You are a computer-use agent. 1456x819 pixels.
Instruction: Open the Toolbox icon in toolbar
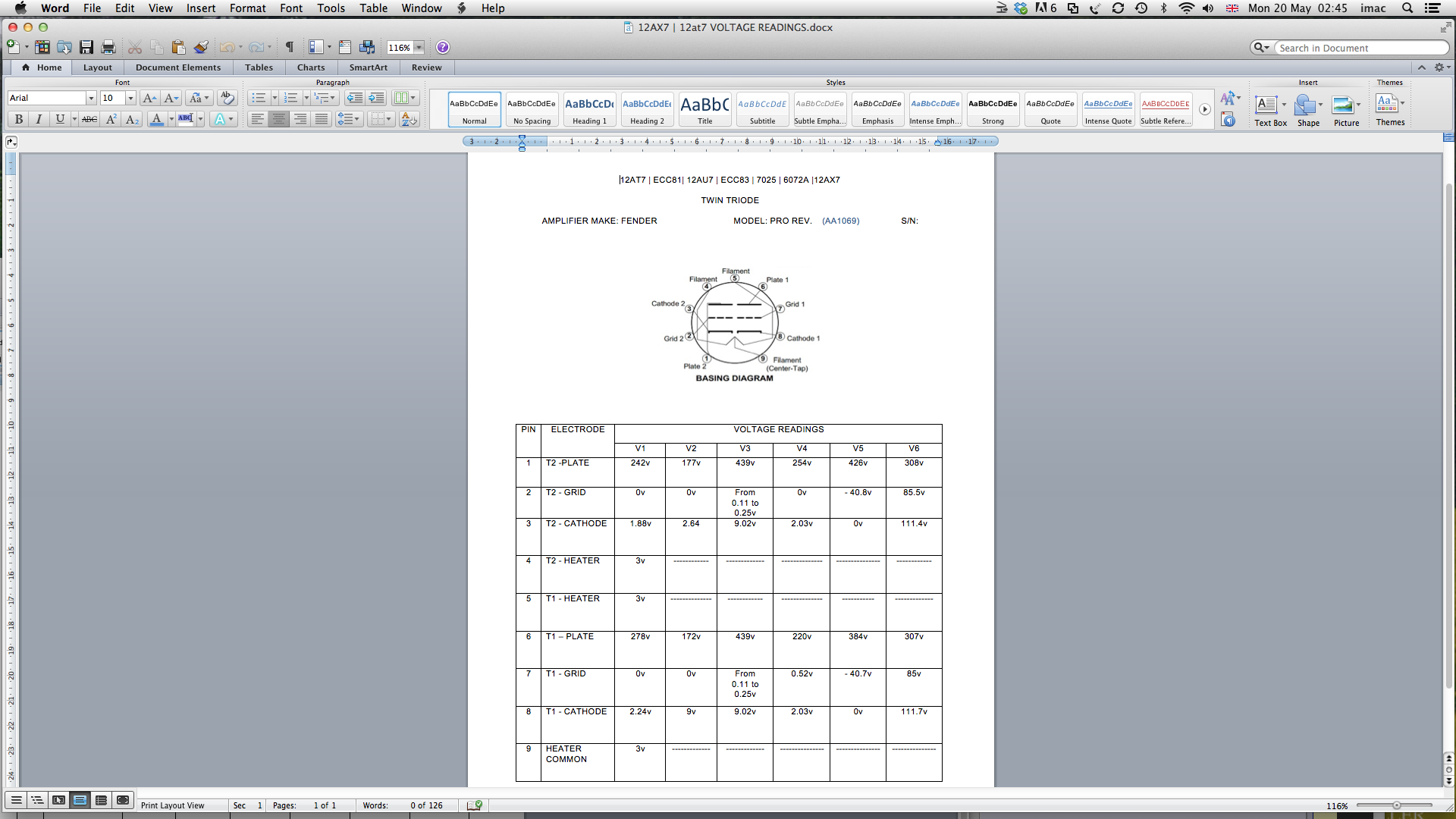click(345, 47)
